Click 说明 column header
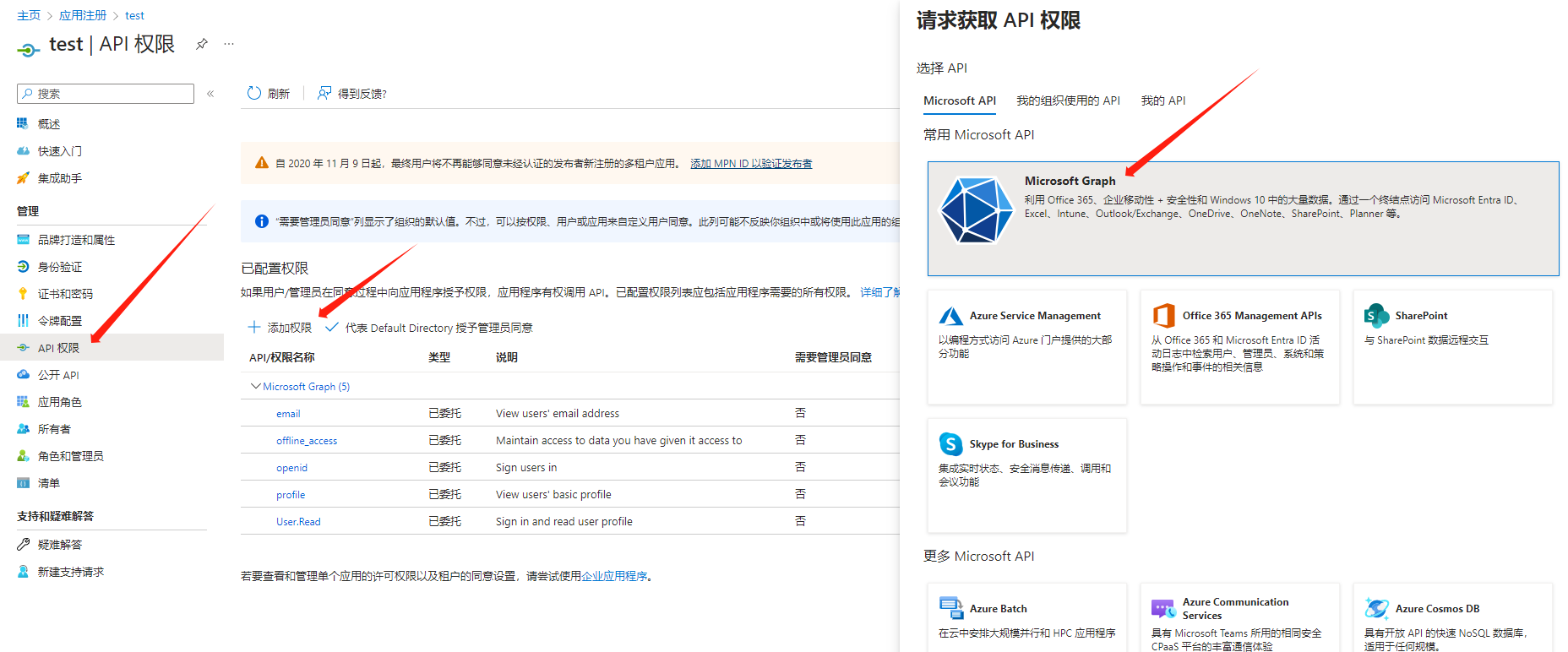 click(507, 358)
